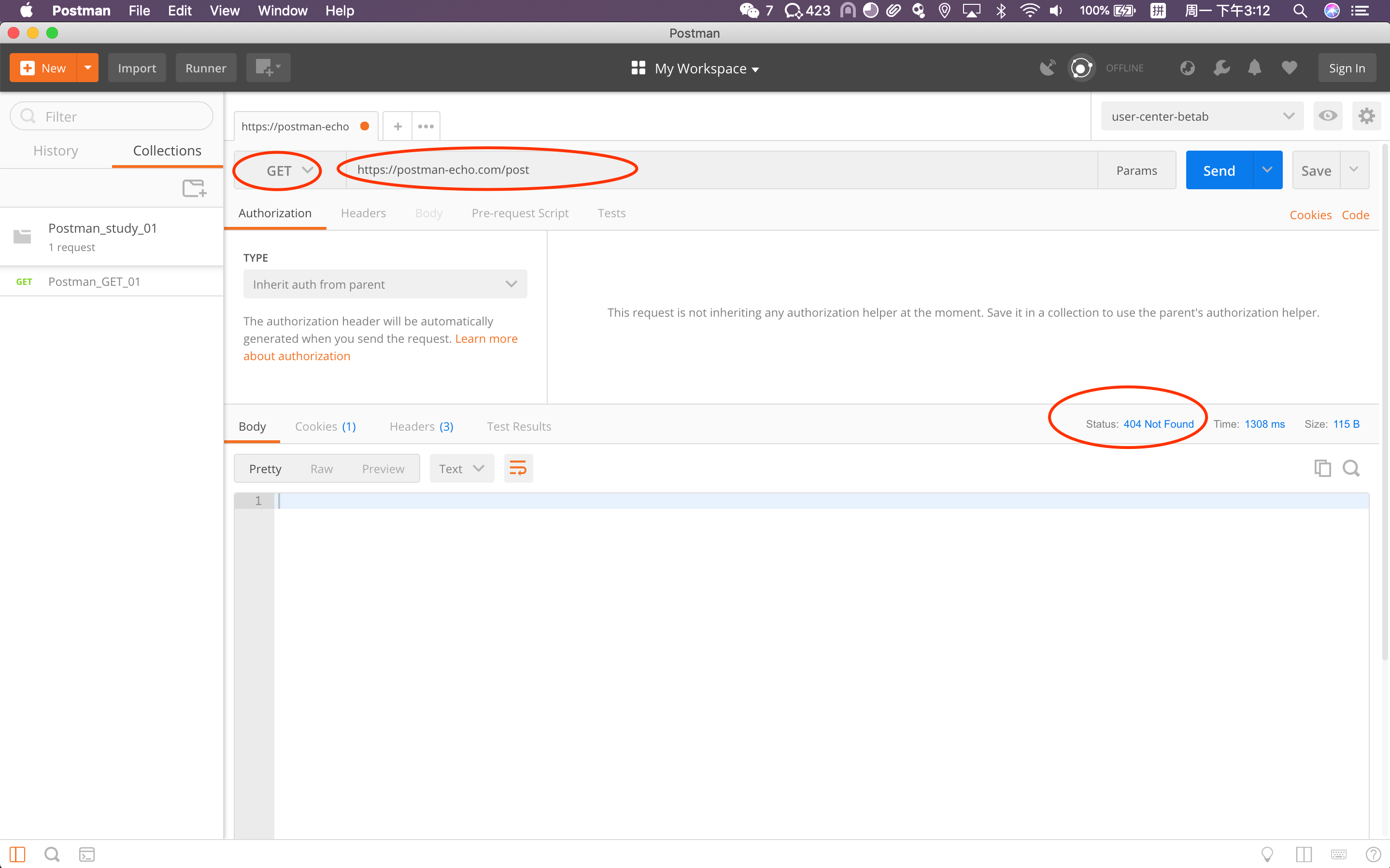Viewport: 1390px width, 868px height.
Task: Open Pre-request Script tab
Action: 520,213
